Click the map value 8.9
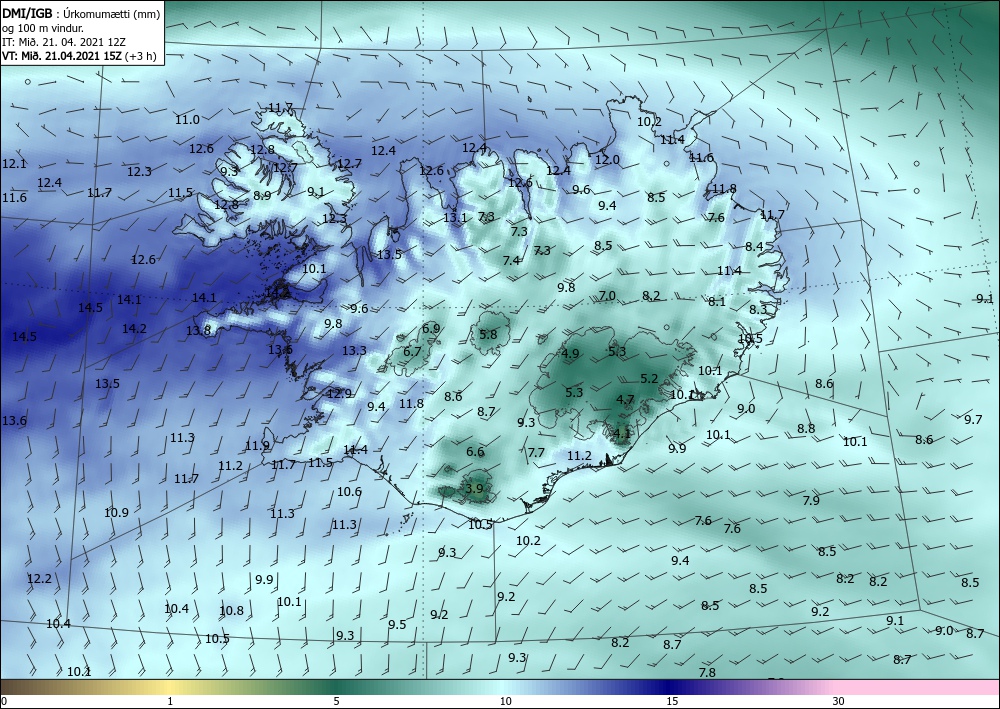The height and width of the screenshot is (709, 1000). [262, 196]
